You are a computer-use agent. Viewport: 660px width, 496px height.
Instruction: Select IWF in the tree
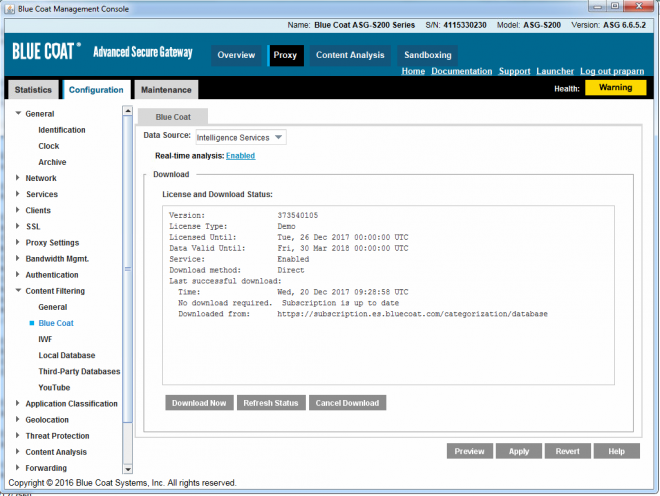coord(45,339)
